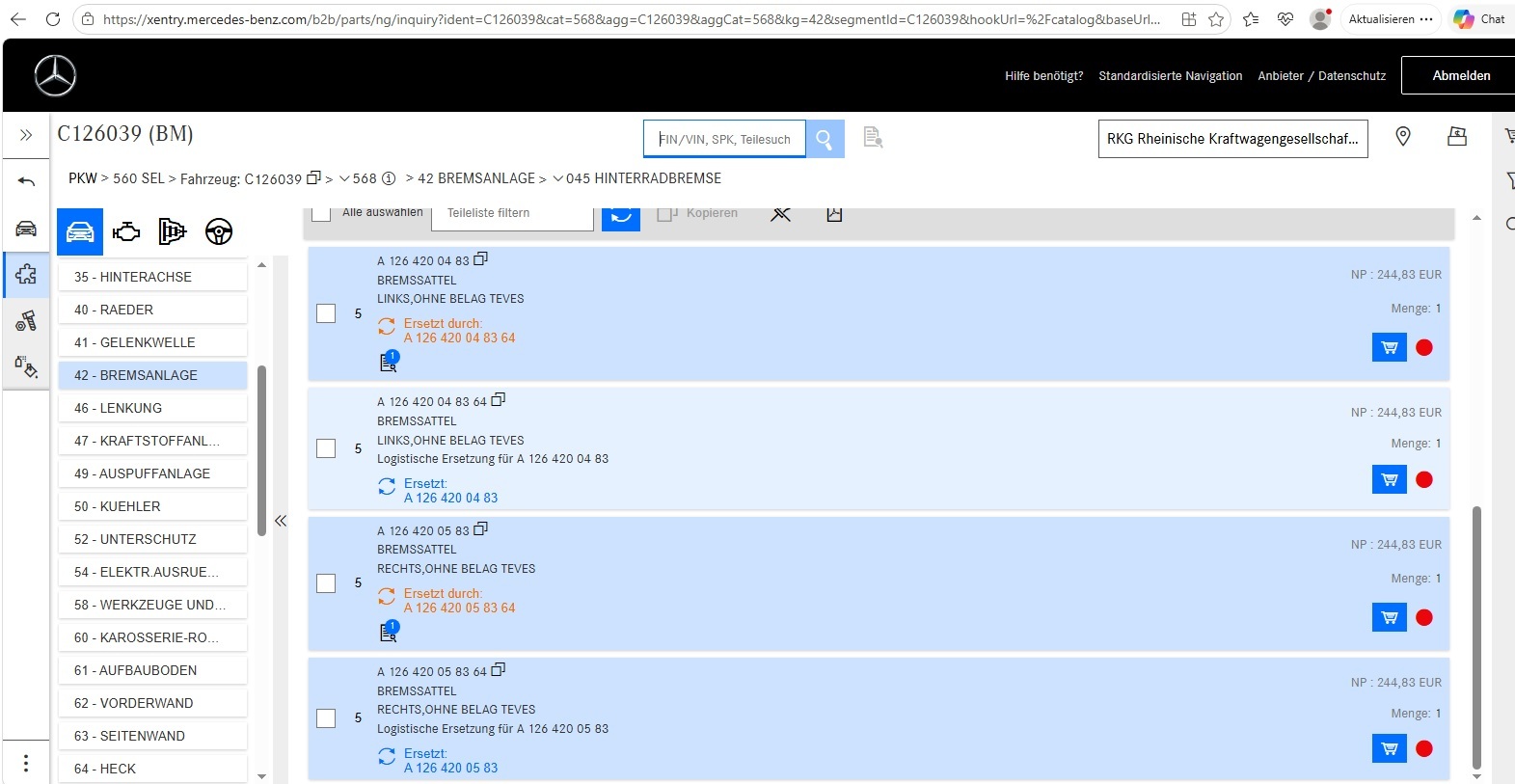
Task: Collapse the group list with double chevron
Action: 281,521
